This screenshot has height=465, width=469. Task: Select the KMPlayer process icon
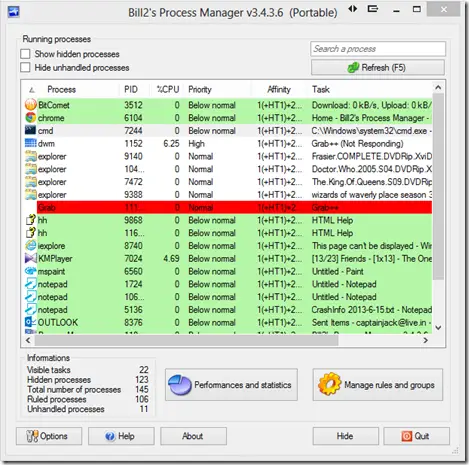click(31, 258)
